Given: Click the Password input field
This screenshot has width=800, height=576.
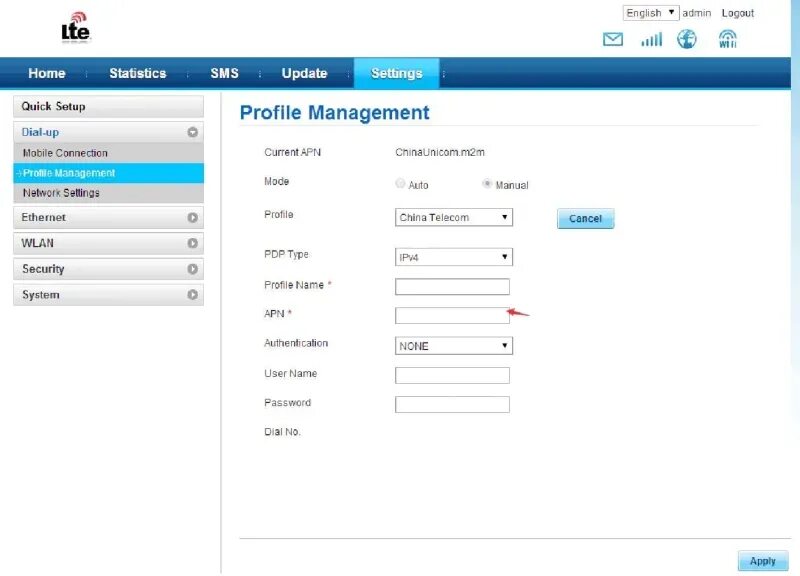Looking at the screenshot, I should [x=452, y=405].
